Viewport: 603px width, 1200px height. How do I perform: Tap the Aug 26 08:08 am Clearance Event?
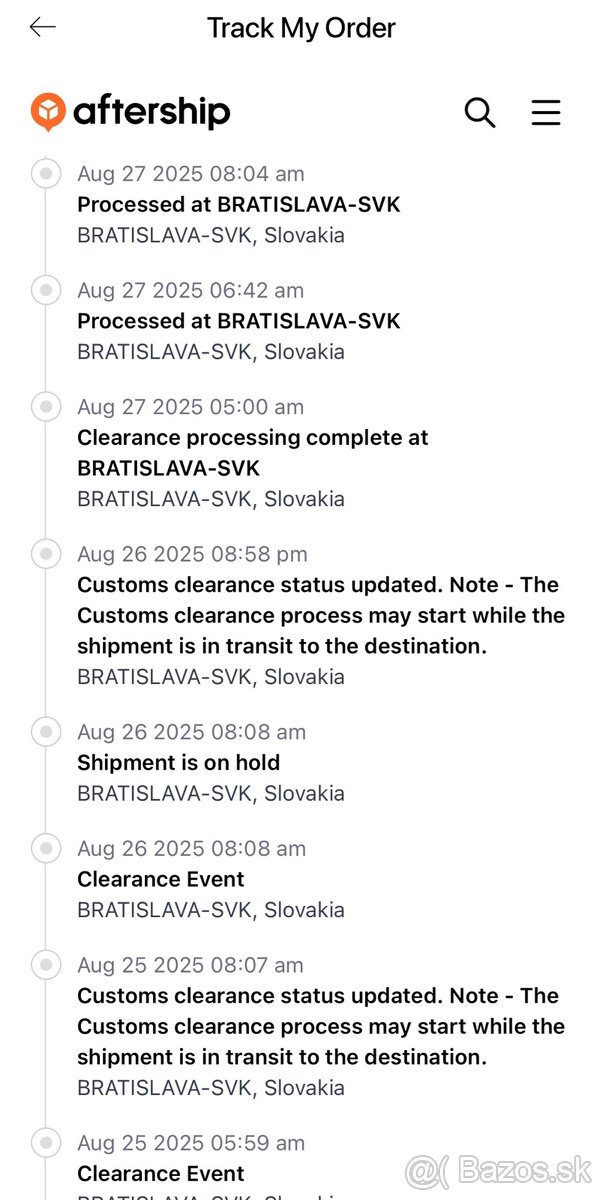(x=161, y=880)
